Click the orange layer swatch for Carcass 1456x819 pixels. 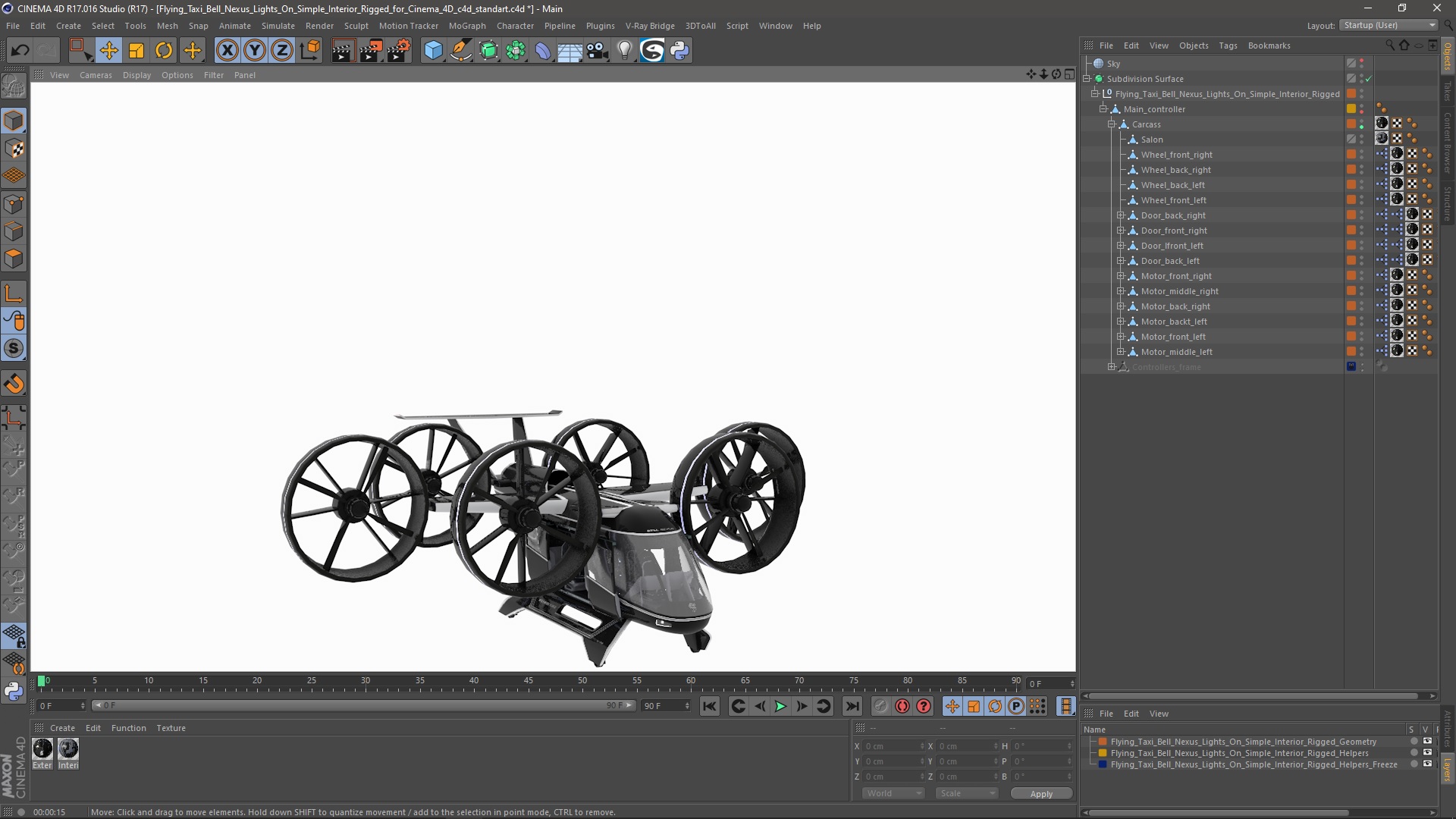(x=1351, y=124)
